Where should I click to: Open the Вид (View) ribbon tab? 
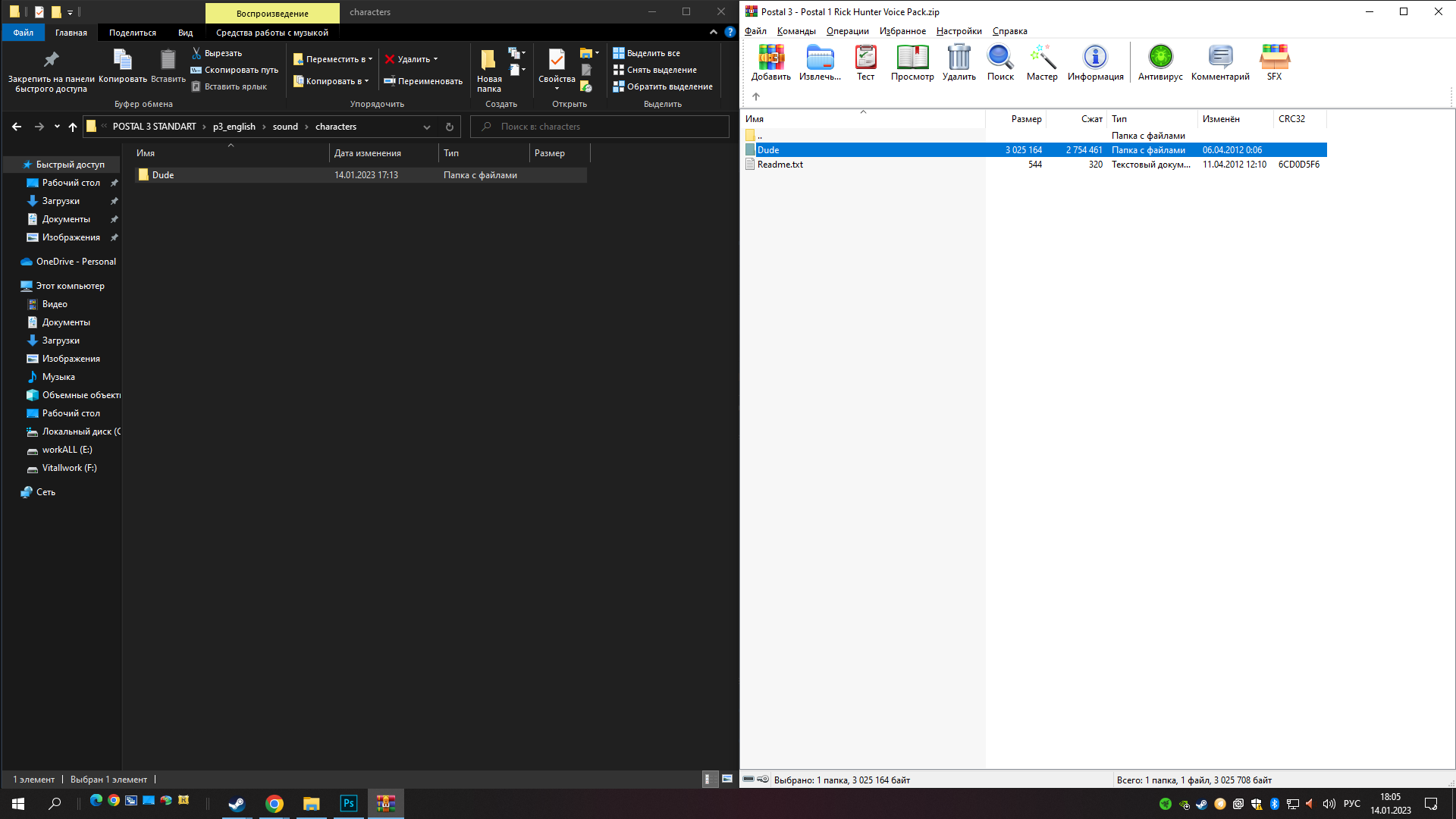(x=185, y=33)
